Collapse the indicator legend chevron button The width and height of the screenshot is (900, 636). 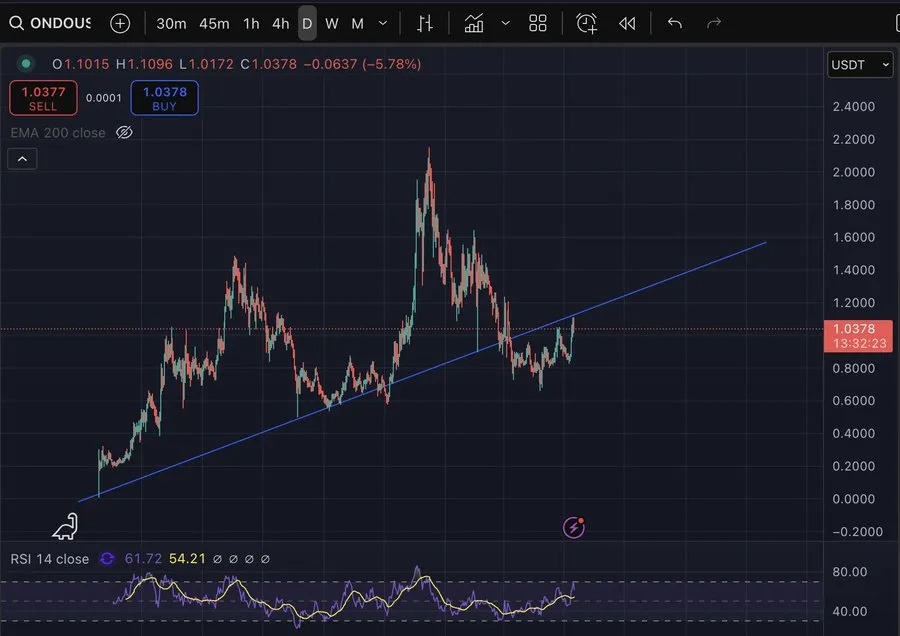pos(22,158)
